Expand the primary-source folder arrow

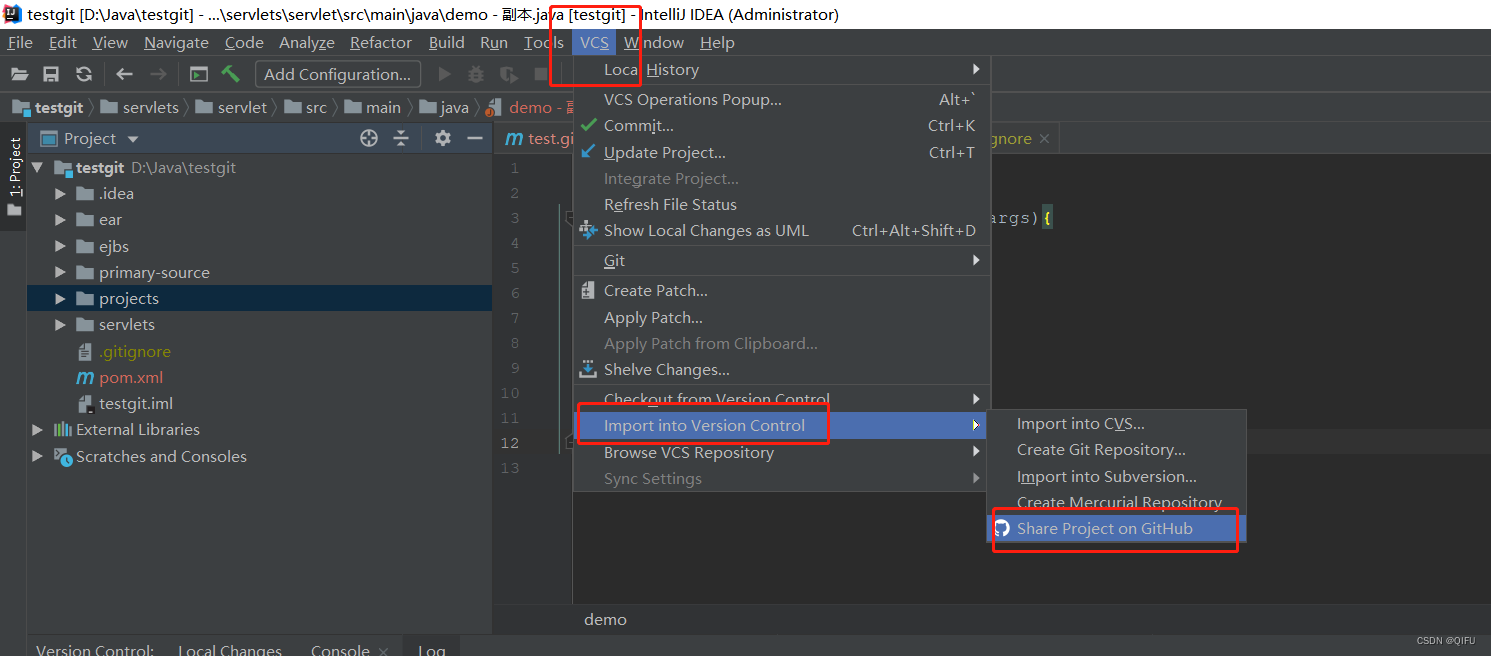[x=60, y=272]
